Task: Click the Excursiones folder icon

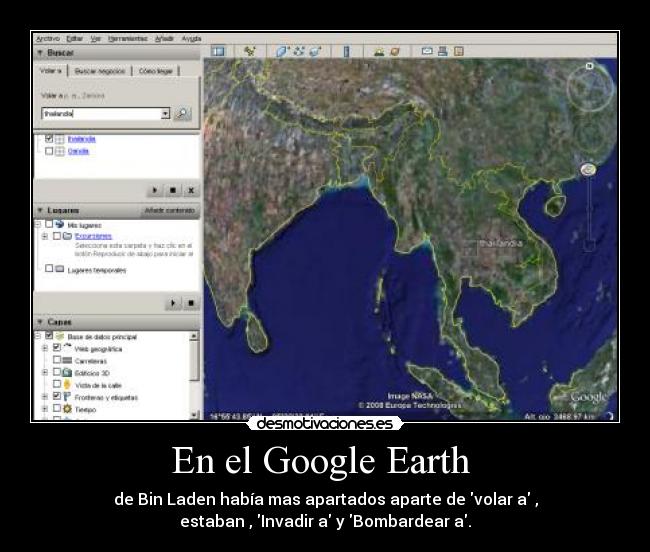Action: pyautogui.click(x=67, y=236)
